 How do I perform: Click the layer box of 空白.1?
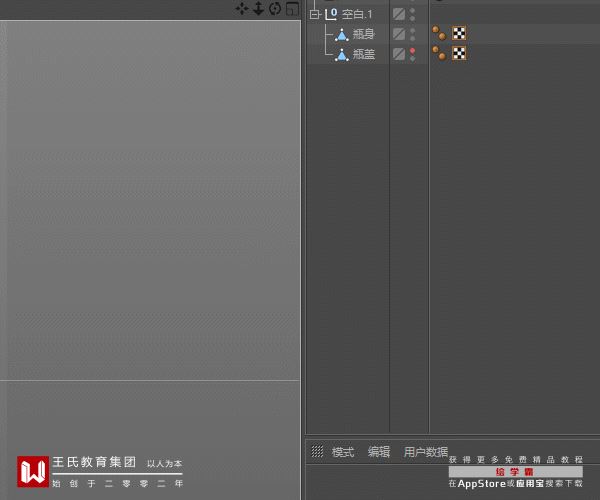(399, 14)
